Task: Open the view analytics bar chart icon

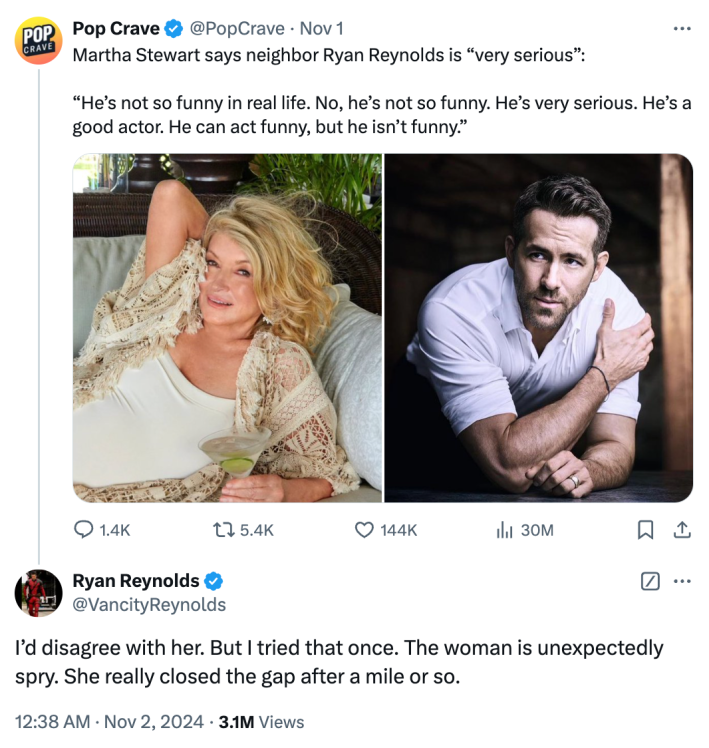Action: (x=504, y=530)
